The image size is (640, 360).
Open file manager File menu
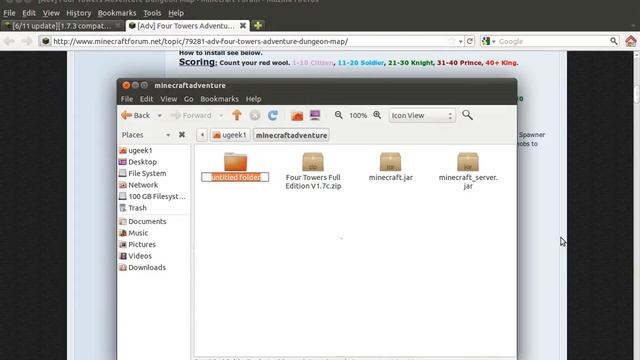[x=127, y=99]
